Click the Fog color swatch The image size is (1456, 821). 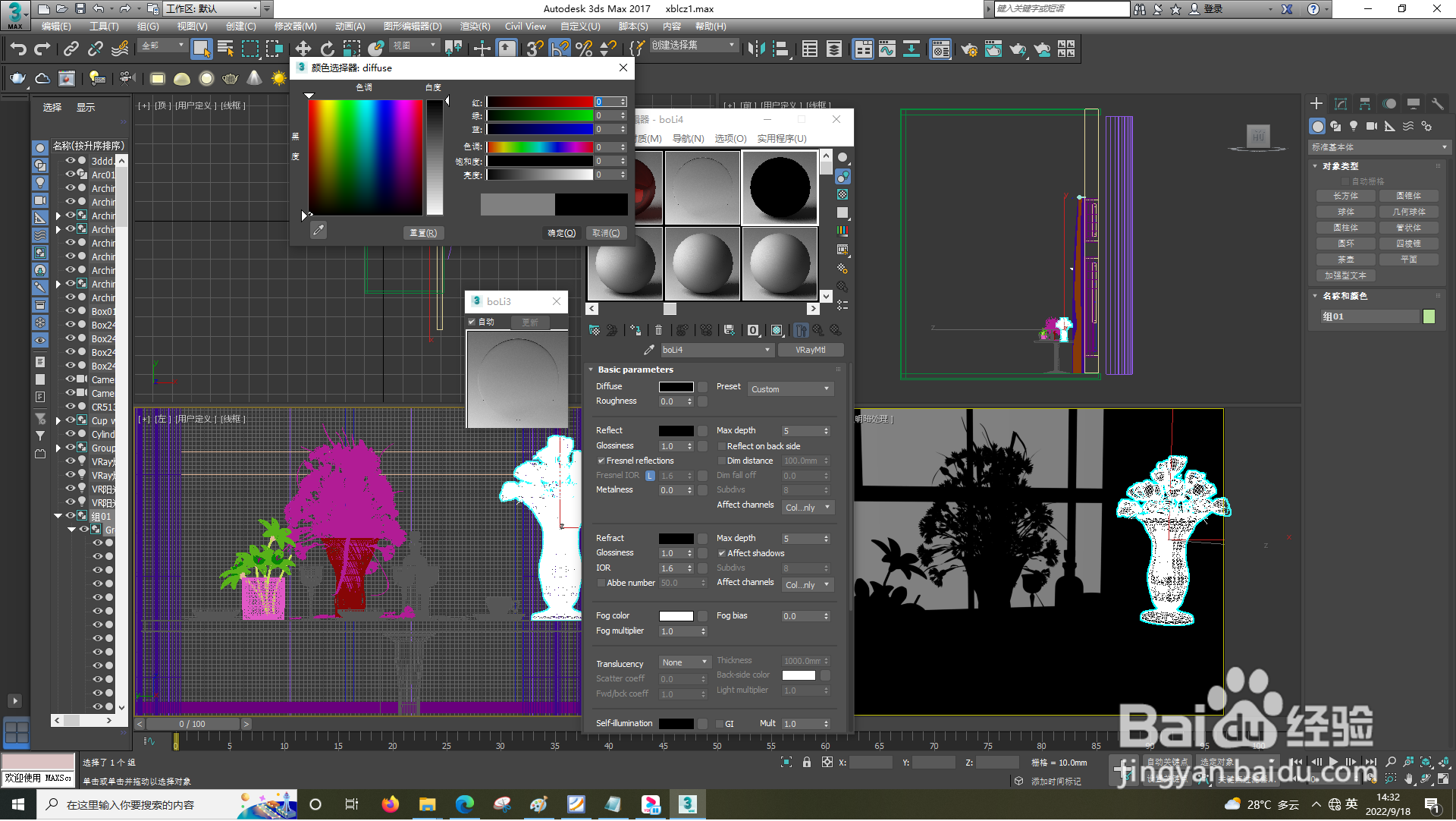click(x=676, y=616)
